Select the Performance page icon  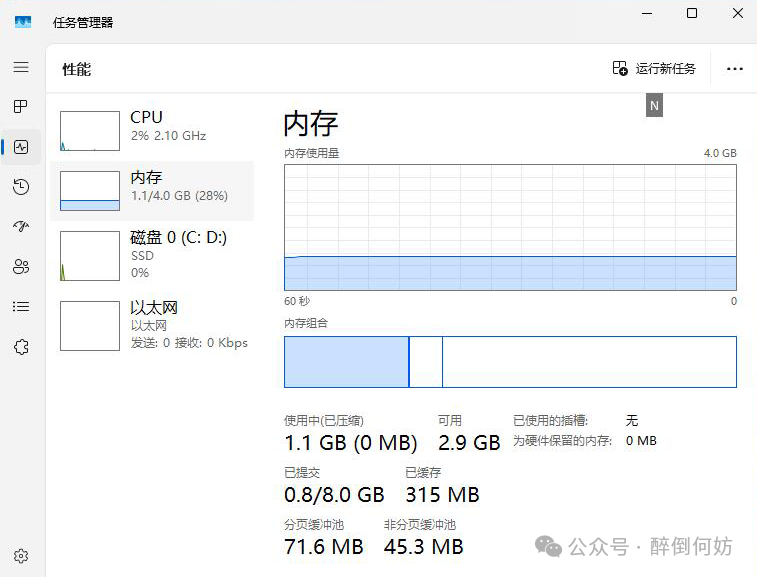(x=21, y=147)
